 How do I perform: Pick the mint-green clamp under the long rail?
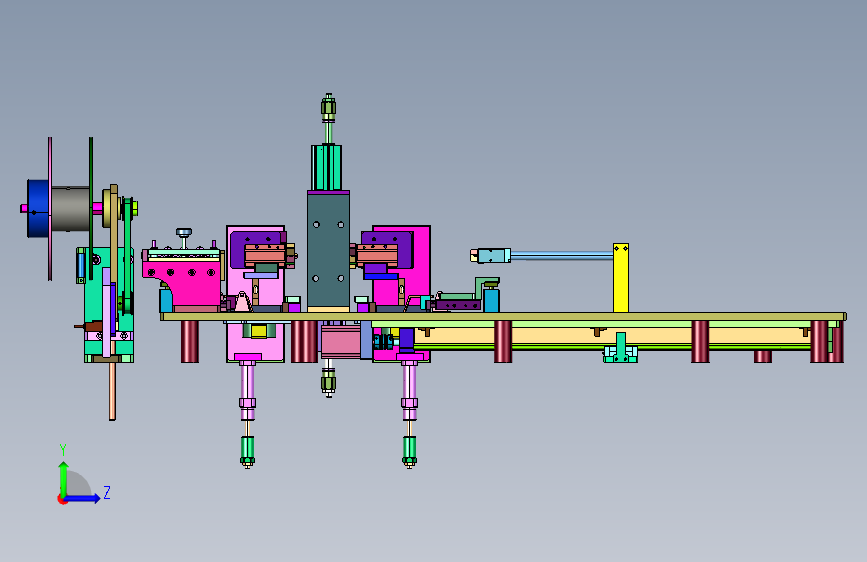coord(620,350)
